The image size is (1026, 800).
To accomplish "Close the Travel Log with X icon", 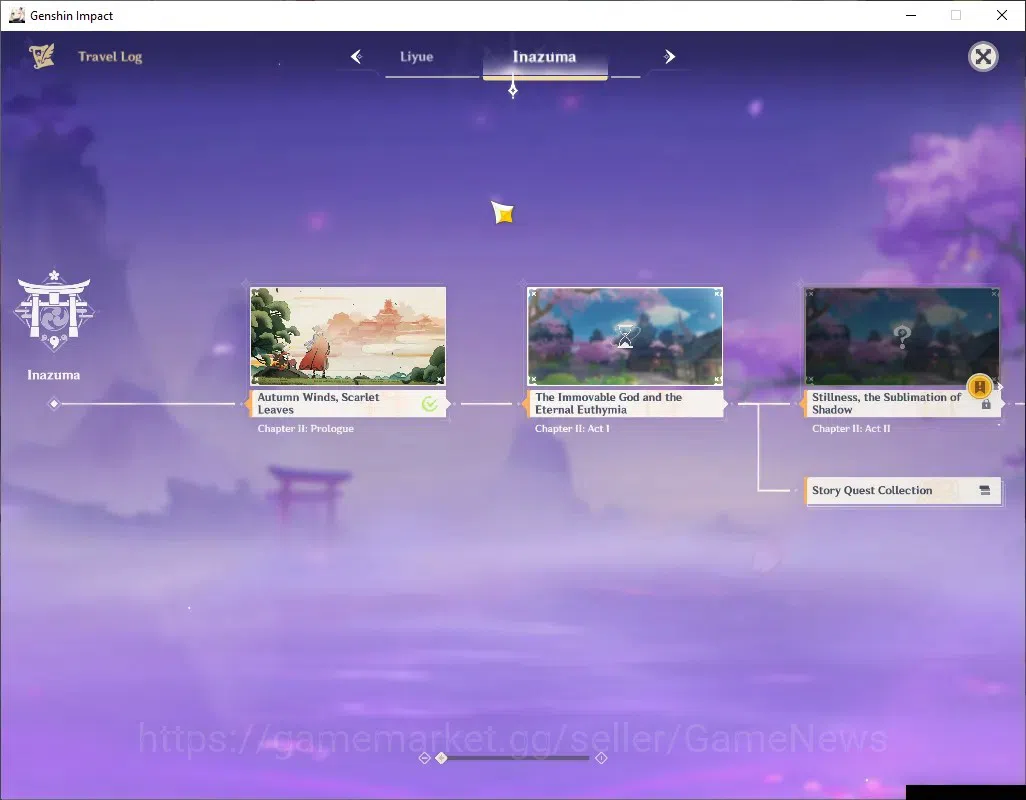I will (983, 57).
